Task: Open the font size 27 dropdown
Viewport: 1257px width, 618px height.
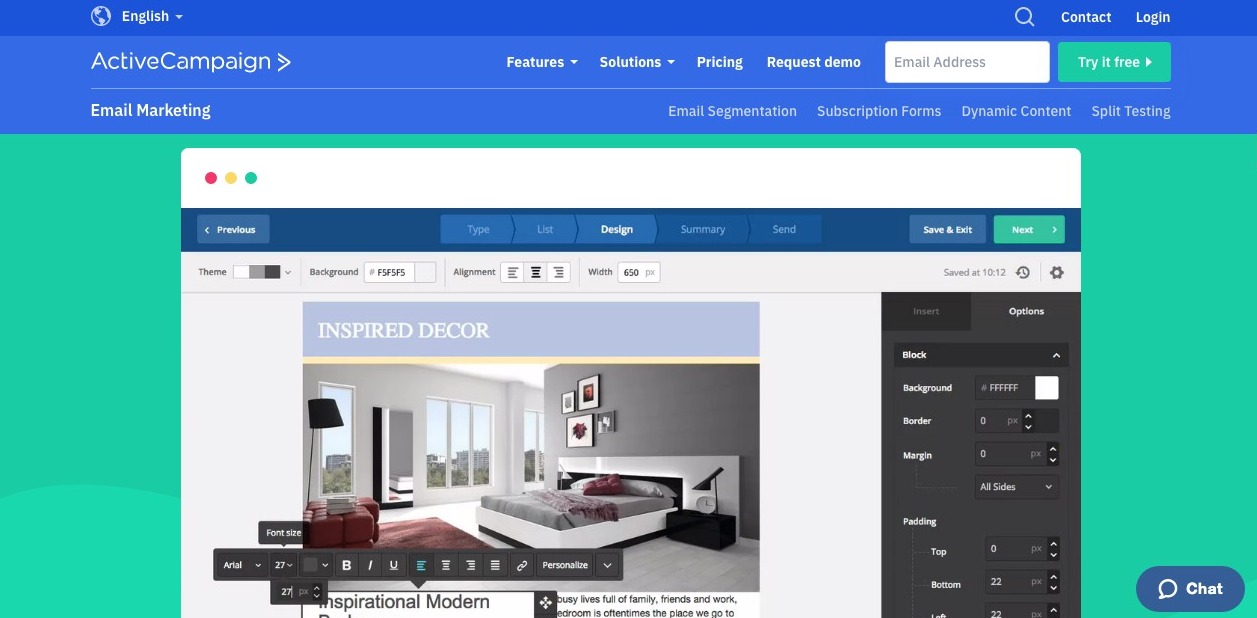Action: point(284,565)
